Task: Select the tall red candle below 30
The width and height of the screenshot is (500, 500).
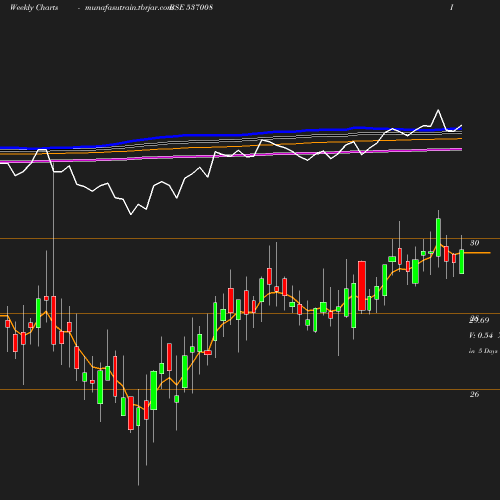Action: pyautogui.click(x=362, y=286)
